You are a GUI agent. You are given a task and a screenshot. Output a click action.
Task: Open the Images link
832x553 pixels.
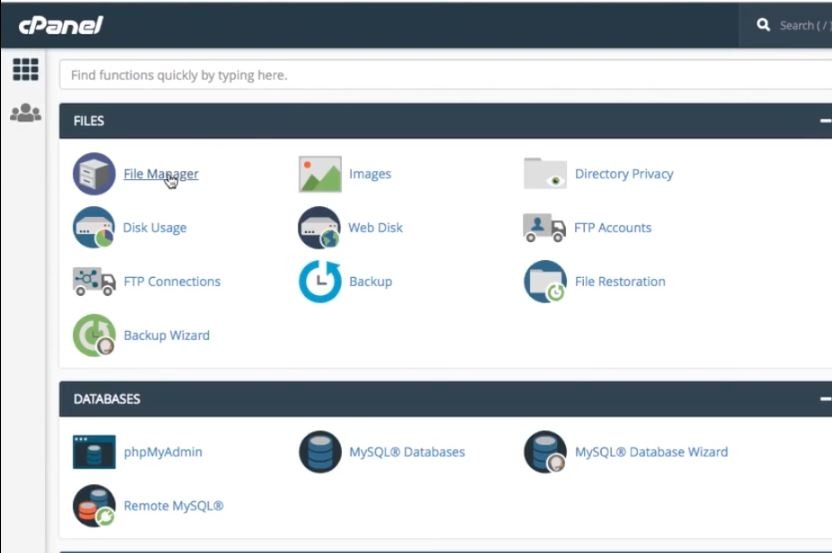[370, 174]
